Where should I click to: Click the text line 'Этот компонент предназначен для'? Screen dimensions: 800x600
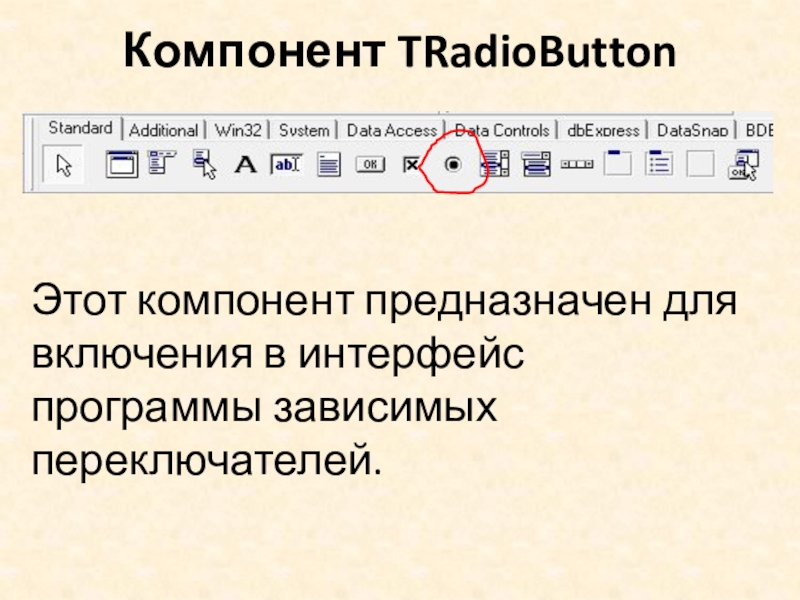click(x=384, y=302)
